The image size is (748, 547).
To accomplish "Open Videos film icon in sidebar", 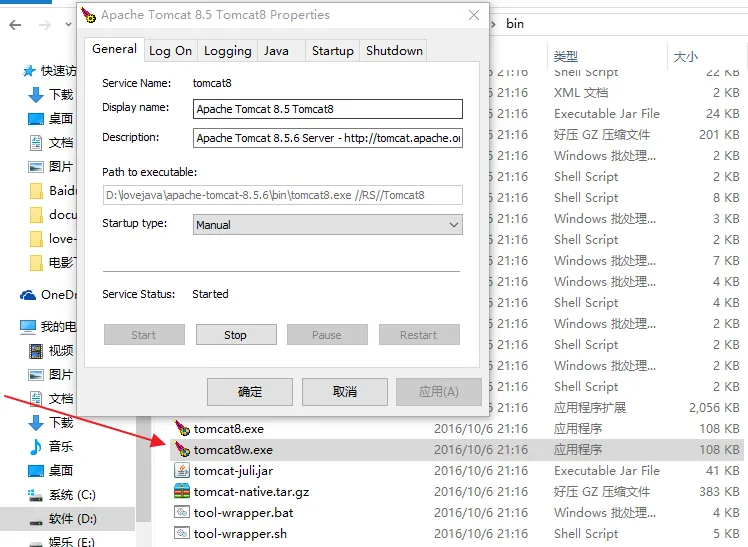I will (36, 351).
